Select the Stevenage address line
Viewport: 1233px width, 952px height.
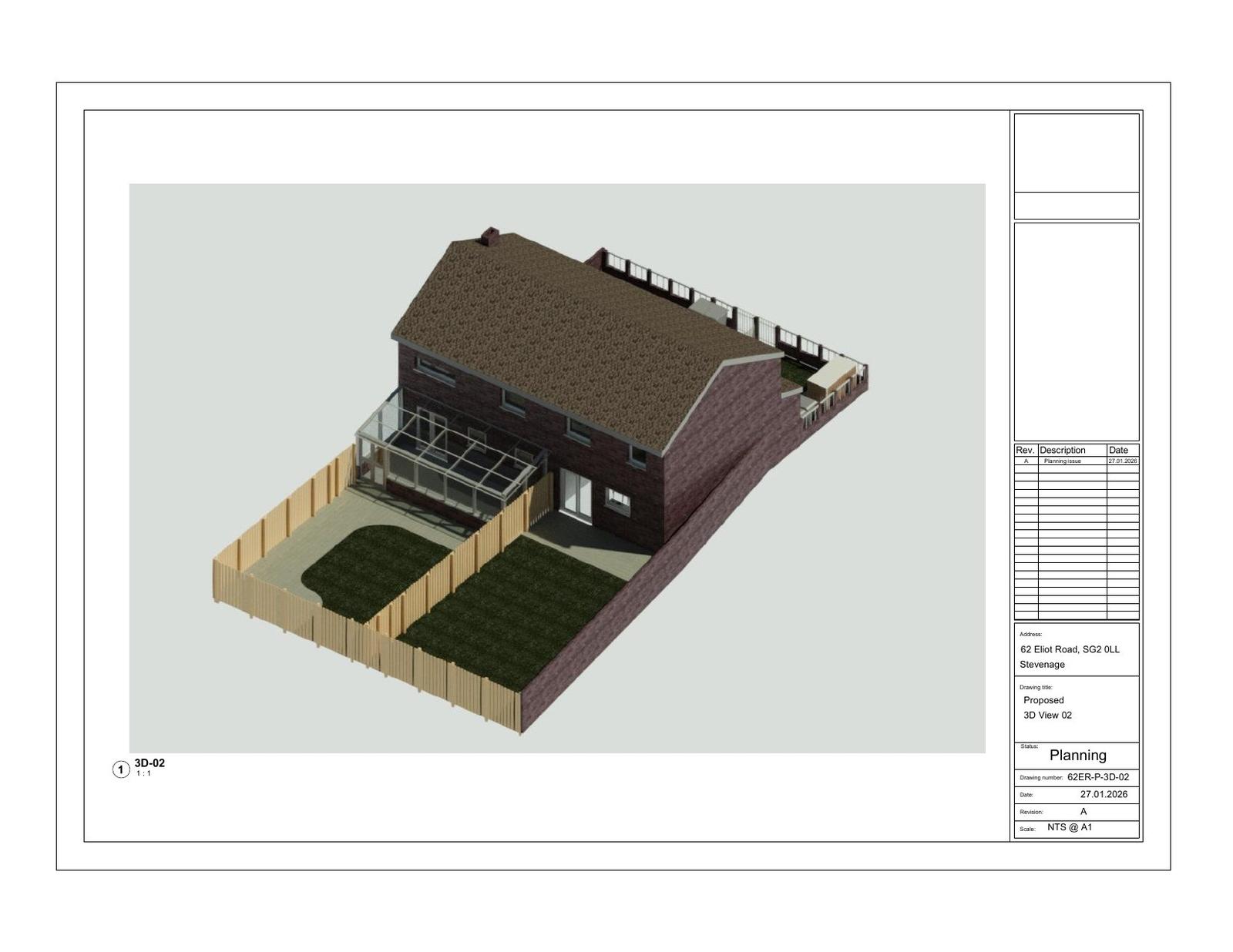click(1042, 664)
